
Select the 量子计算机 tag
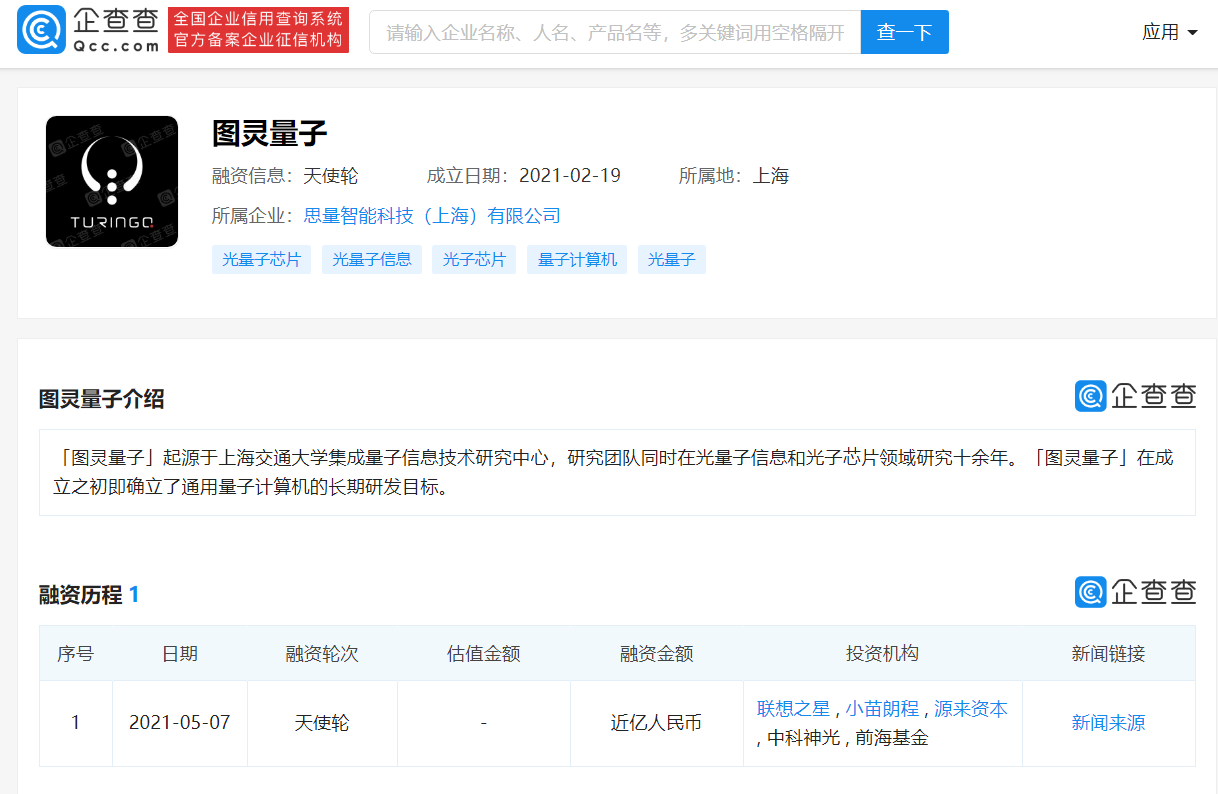(x=577, y=260)
